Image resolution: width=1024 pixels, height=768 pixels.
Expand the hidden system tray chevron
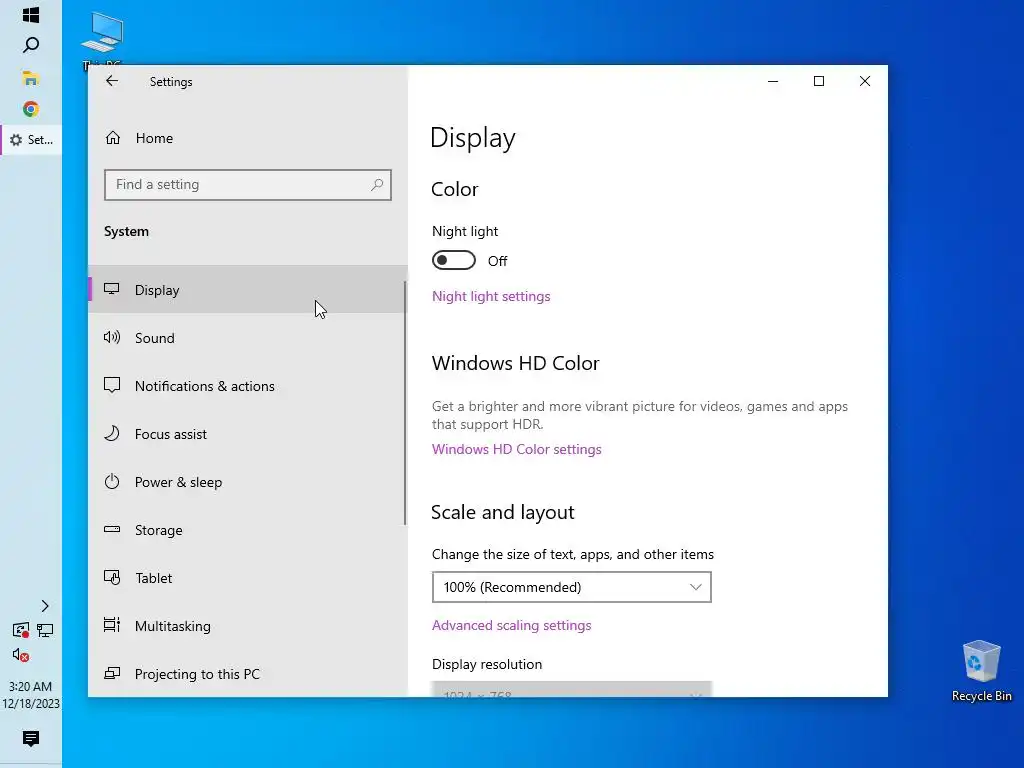coord(44,606)
